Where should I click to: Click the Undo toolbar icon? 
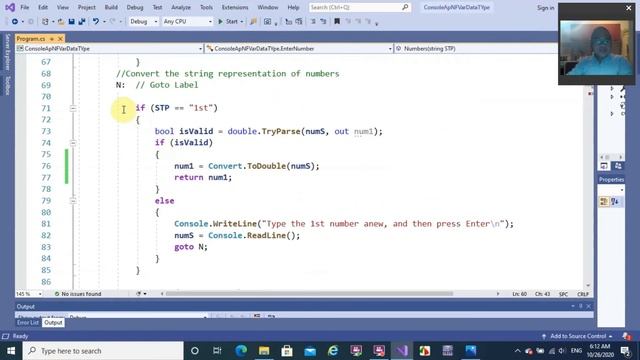point(96,22)
